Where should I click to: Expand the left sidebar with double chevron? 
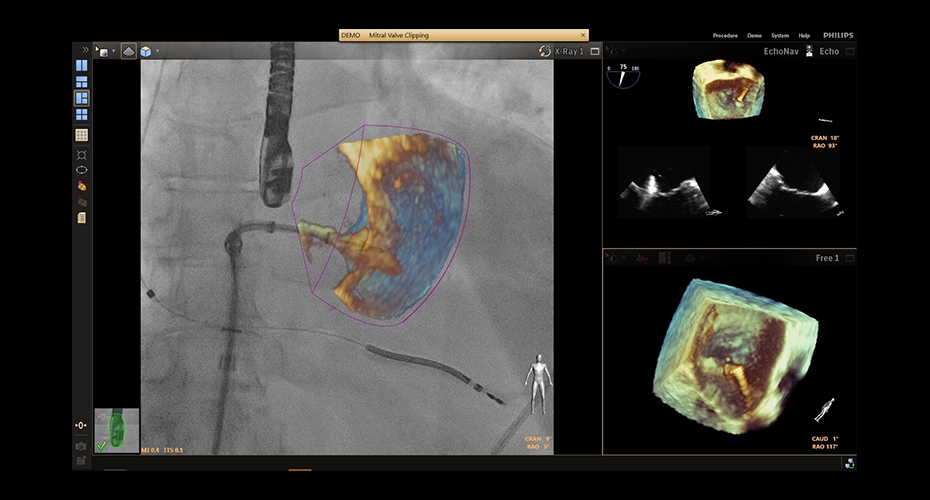(x=85, y=49)
